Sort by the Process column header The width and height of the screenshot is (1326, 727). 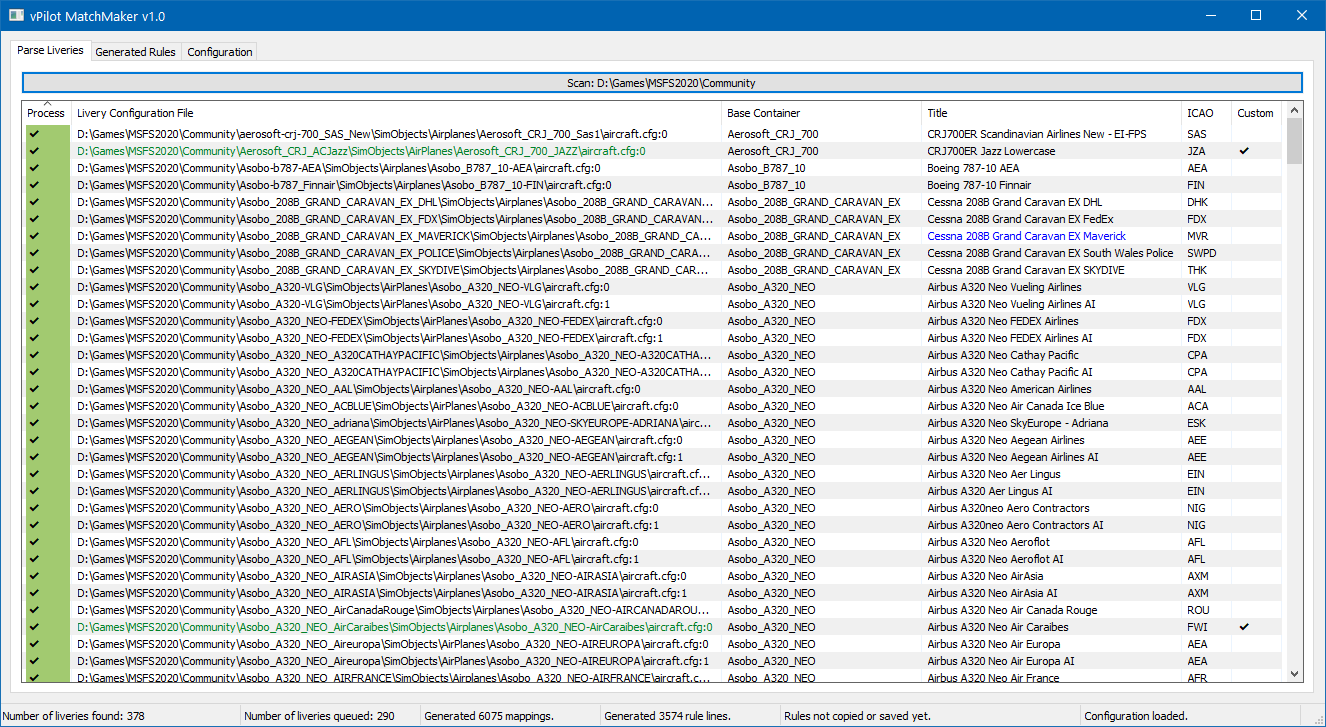tap(46, 113)
